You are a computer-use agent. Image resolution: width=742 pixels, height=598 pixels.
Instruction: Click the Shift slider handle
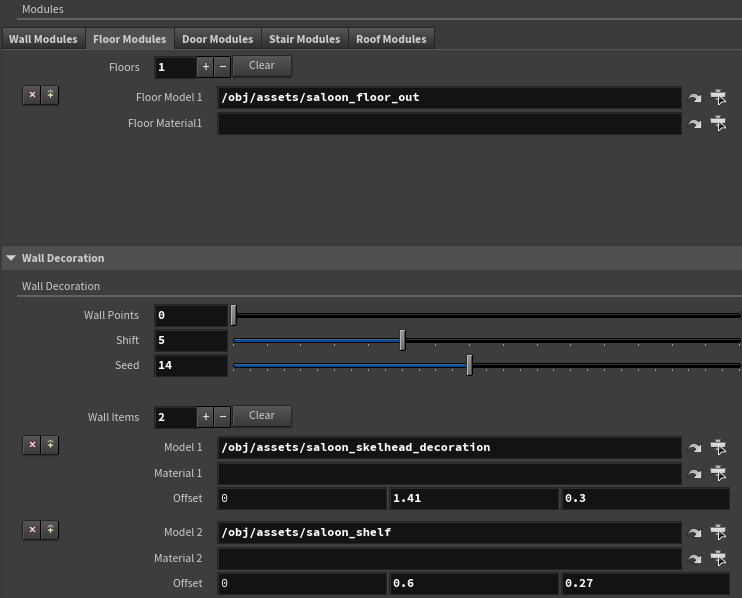click(x=402, y=341)
